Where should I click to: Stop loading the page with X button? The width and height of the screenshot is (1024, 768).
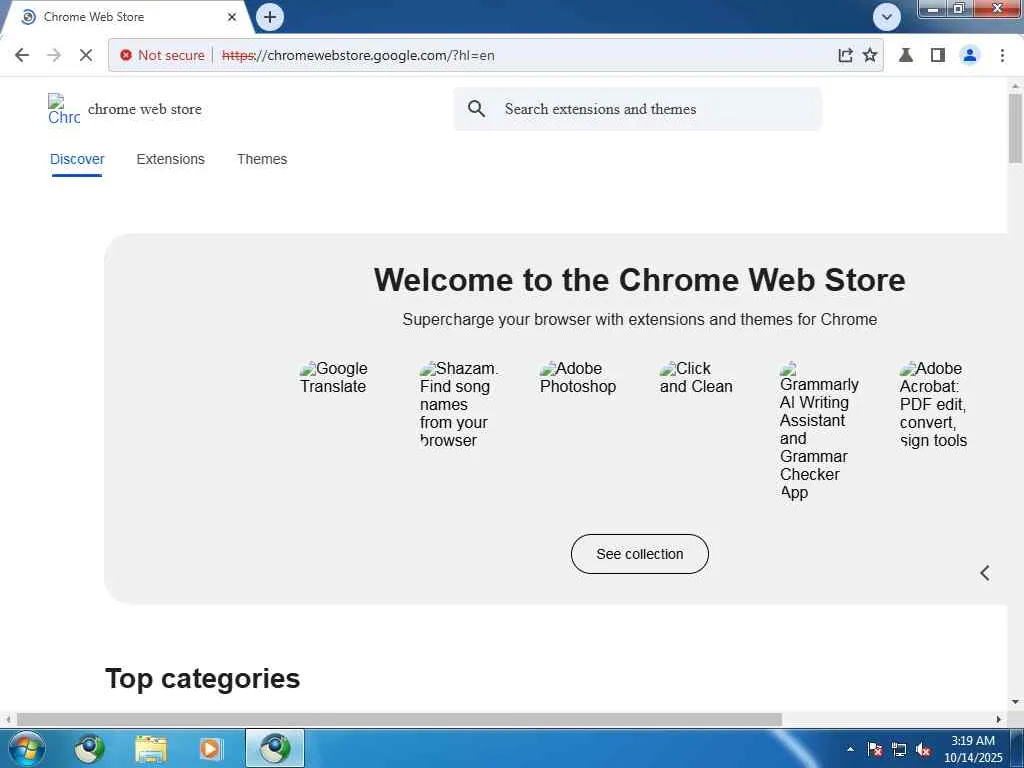tap(86, 55)
